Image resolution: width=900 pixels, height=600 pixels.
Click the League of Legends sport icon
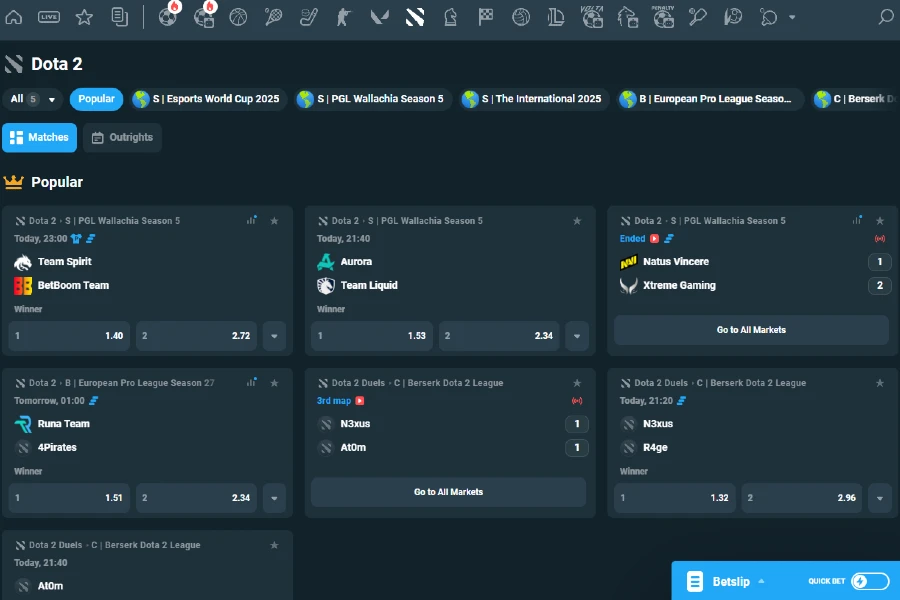(556, 16)
